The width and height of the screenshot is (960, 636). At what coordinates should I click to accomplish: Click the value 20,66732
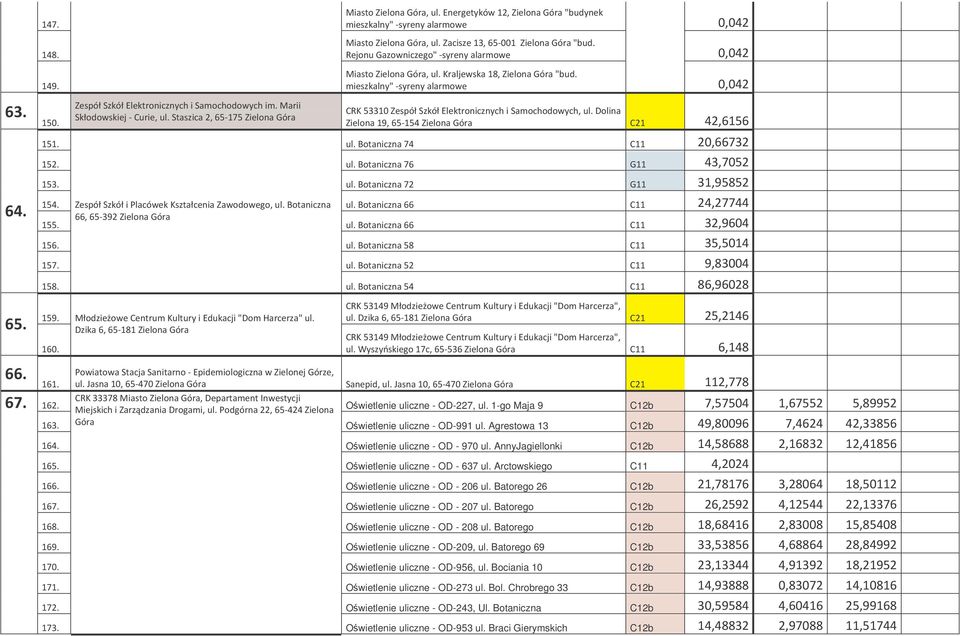point(723,142)
